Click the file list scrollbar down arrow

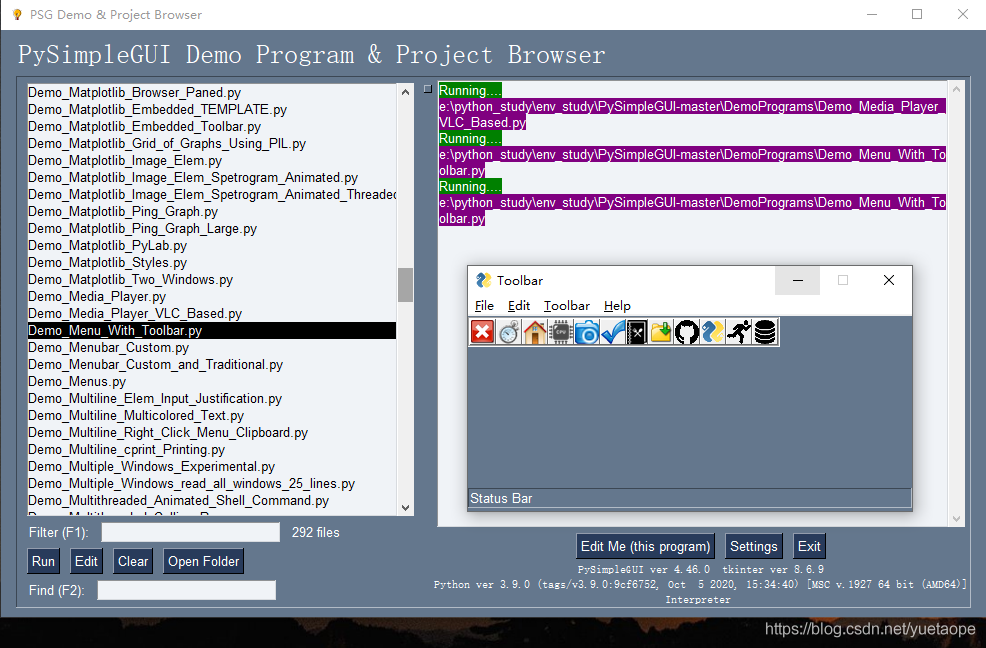click(x=406, y=507)
